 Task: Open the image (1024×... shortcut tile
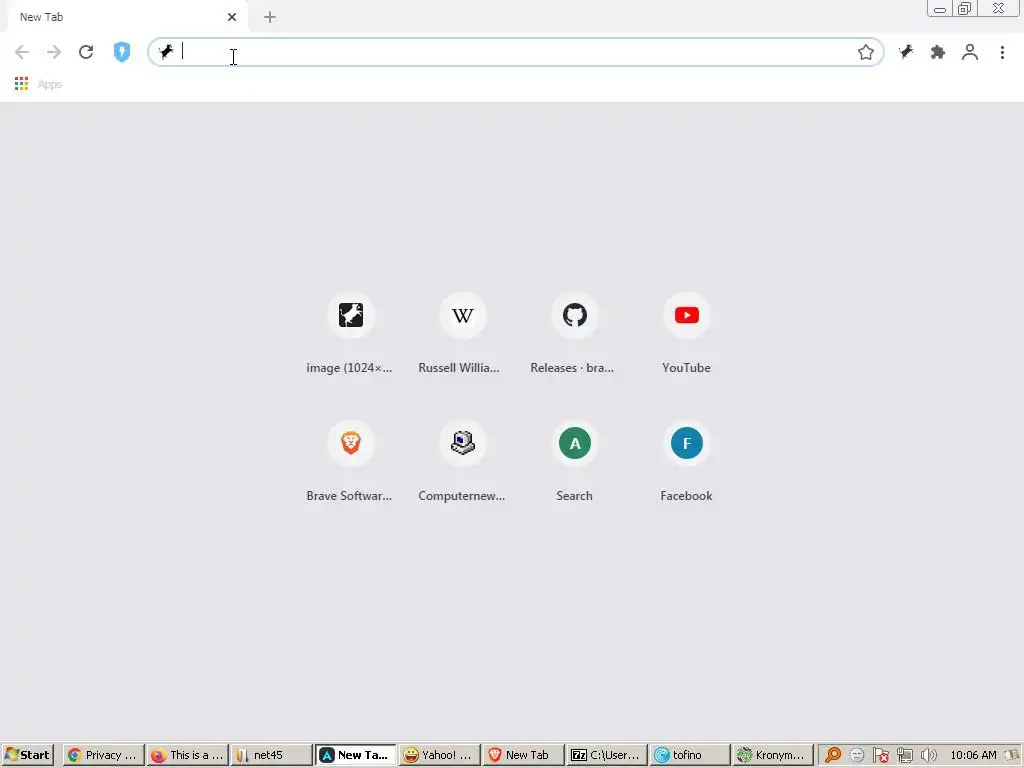[350, 334]
